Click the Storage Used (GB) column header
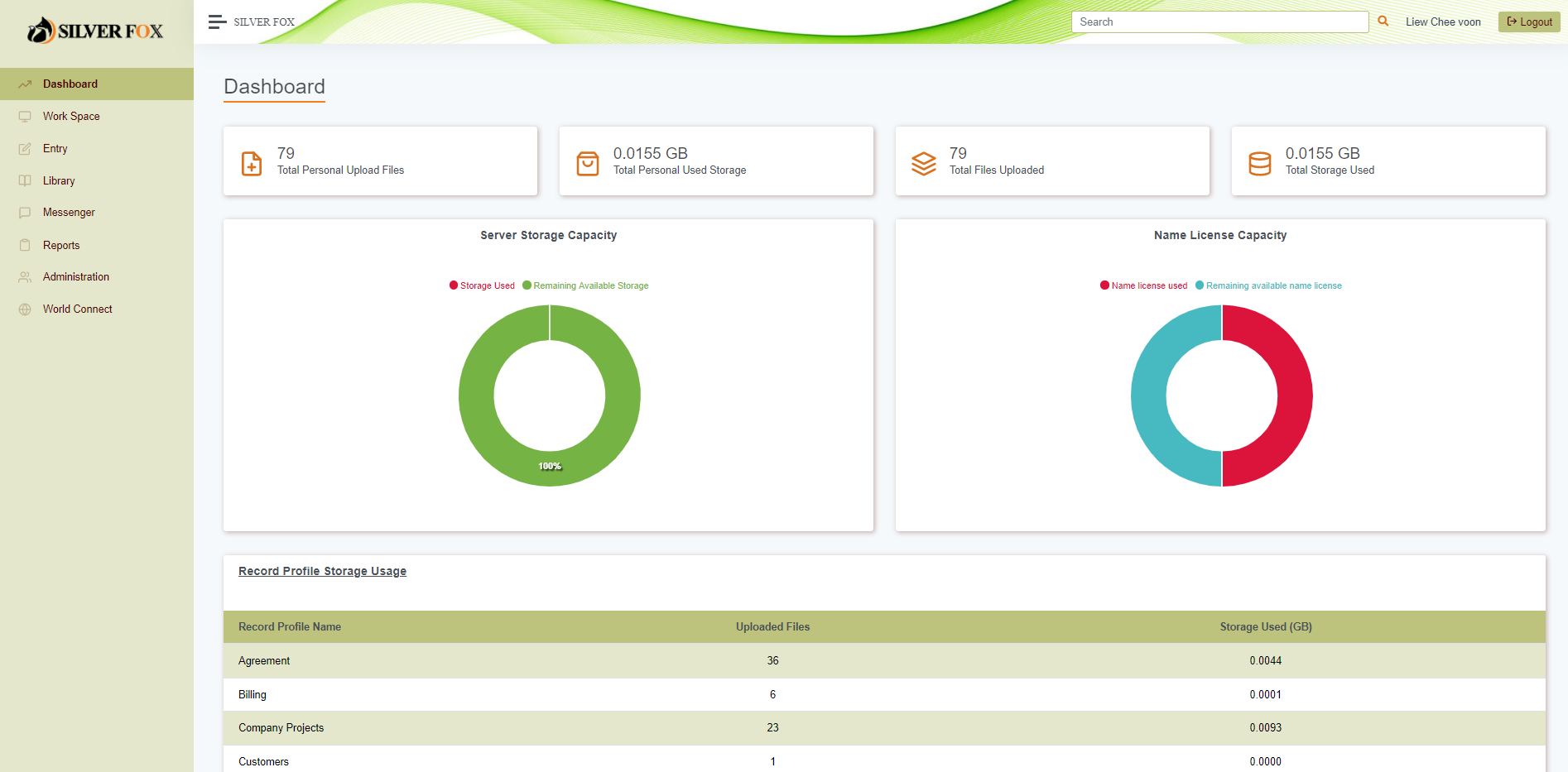This screenshot has width=1568, height=772. pyautogui.click(x=1266, y=627)
